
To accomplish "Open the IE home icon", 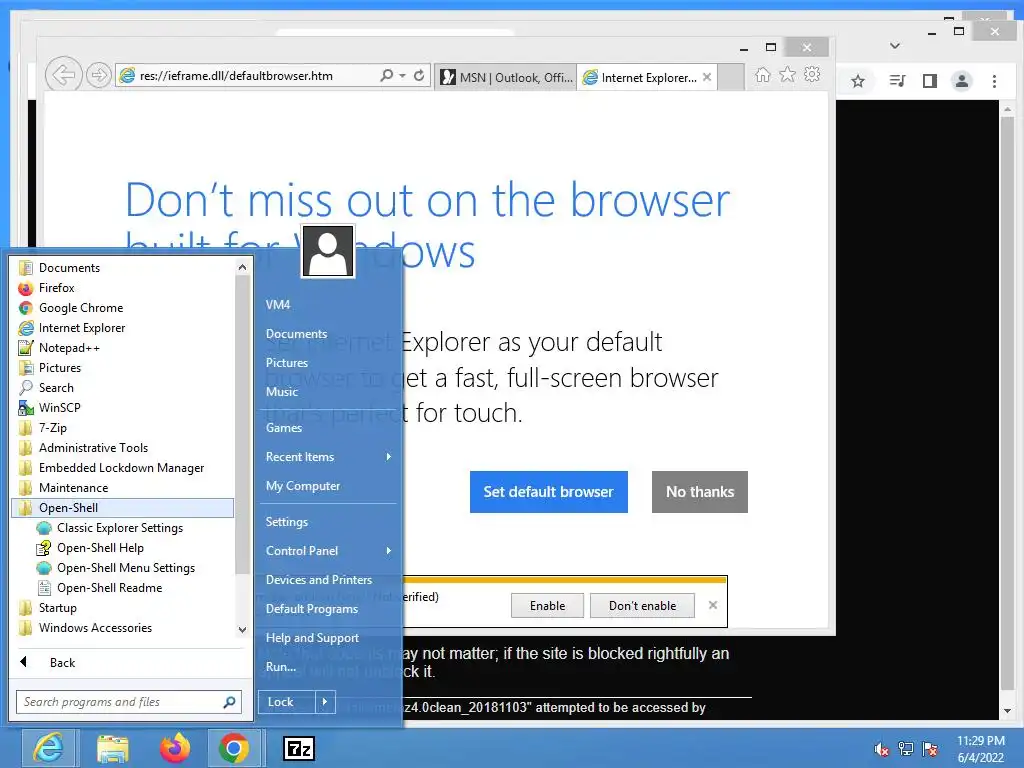I will (x=762, y=75).
